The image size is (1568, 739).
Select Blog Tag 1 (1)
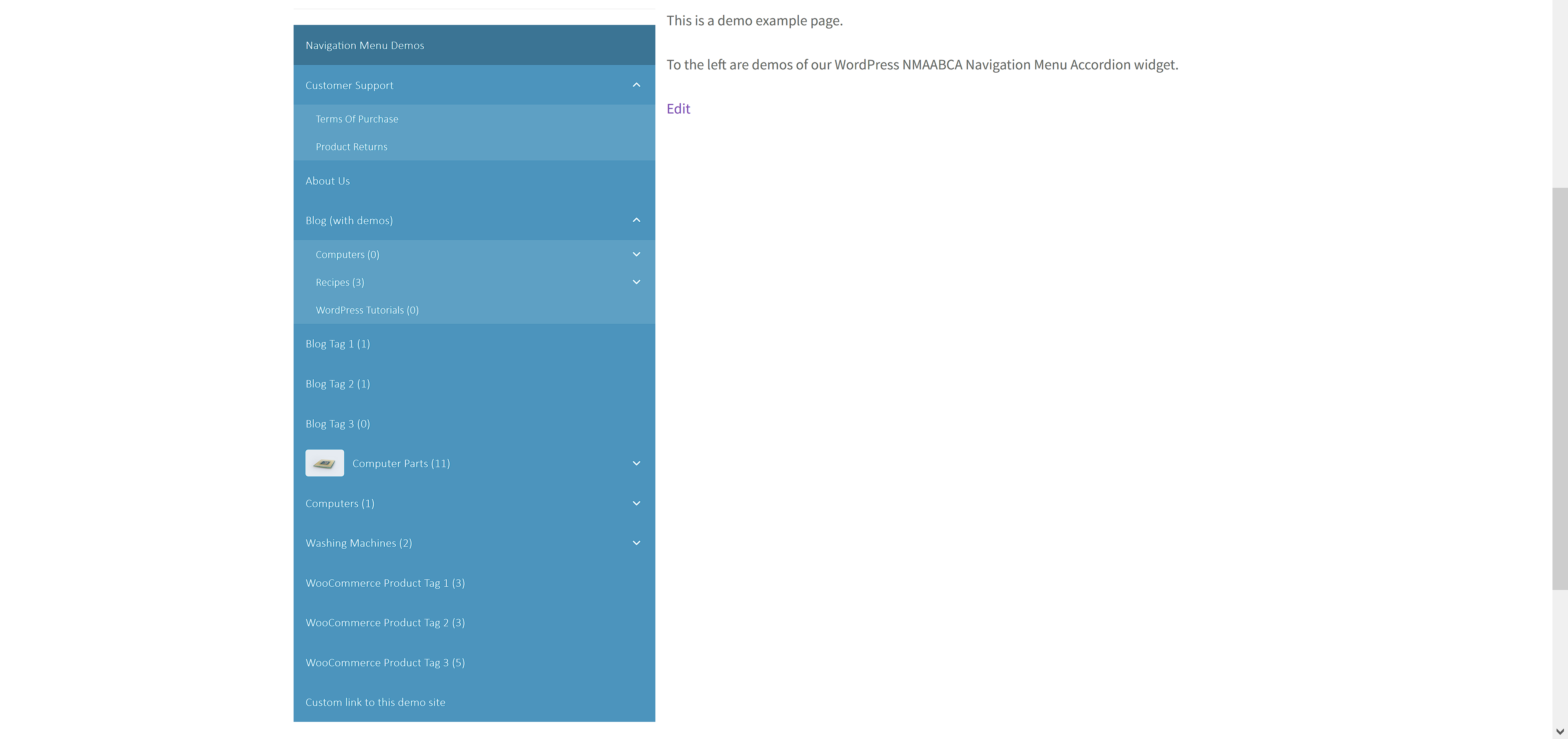337,344
